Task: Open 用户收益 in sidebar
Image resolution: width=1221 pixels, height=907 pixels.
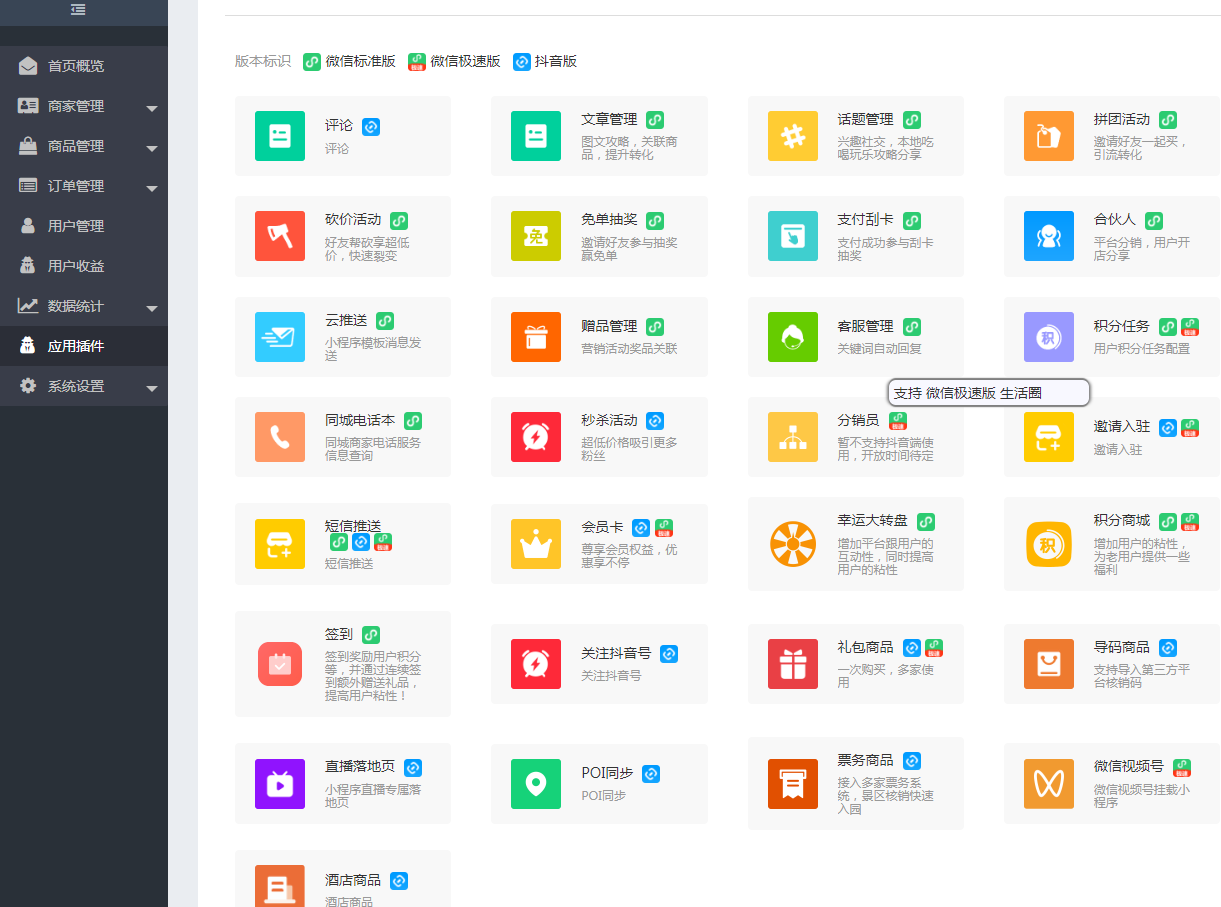Action: (x=84, y=266)
